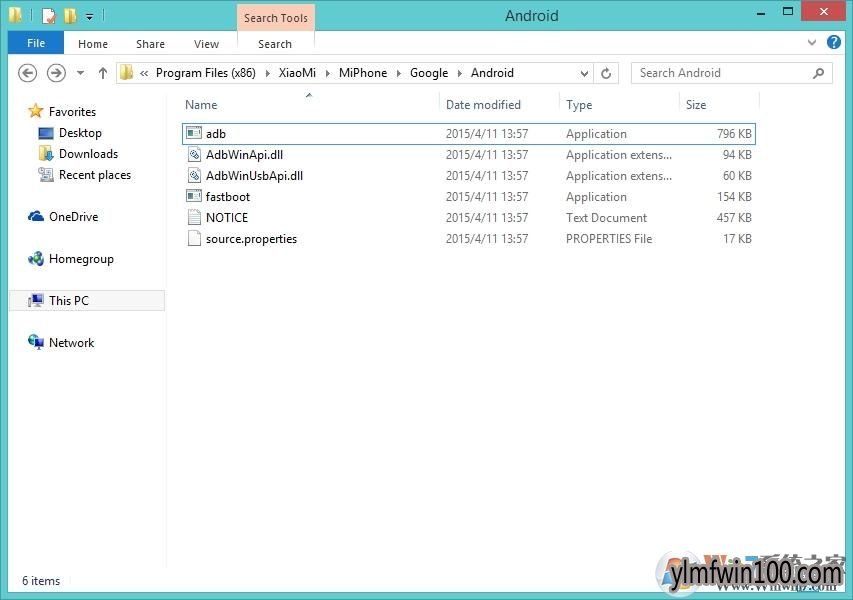Sort by the Name column header
Viewport: 853px width, 600px height.
pyautogui.click(x=201, y=104)
